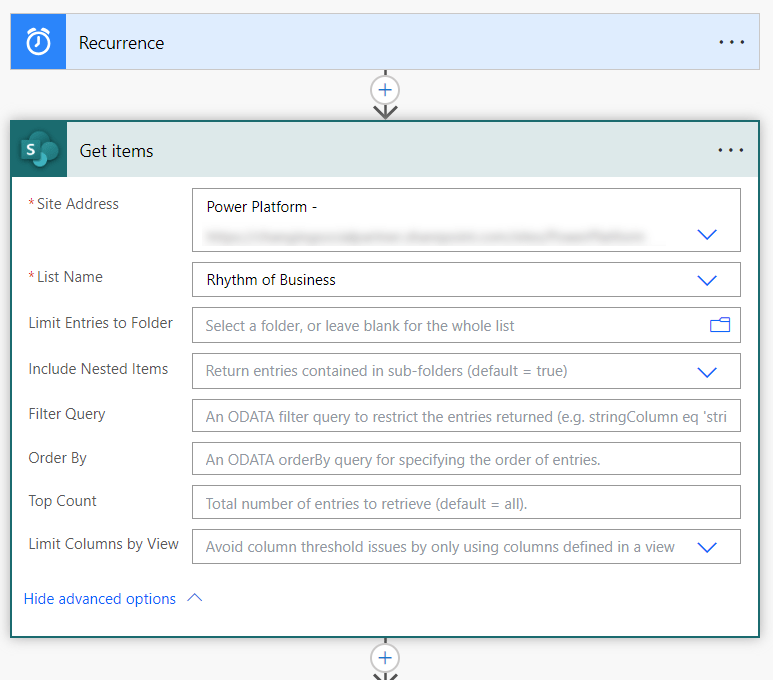The width and height of the screenshot is (773, 680).
Task: Expand the Include Nested Items dropdown
Action: coord(707,372)
